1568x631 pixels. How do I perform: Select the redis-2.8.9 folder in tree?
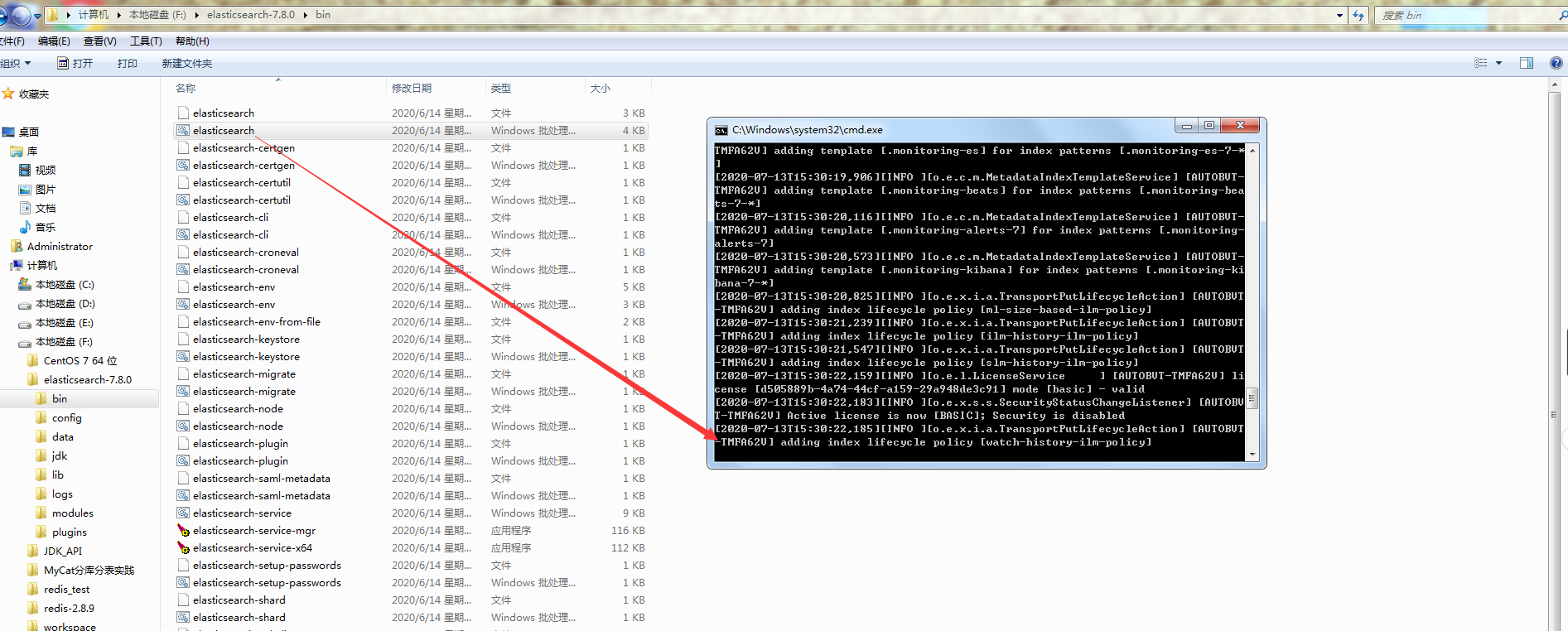pos(69,608)
